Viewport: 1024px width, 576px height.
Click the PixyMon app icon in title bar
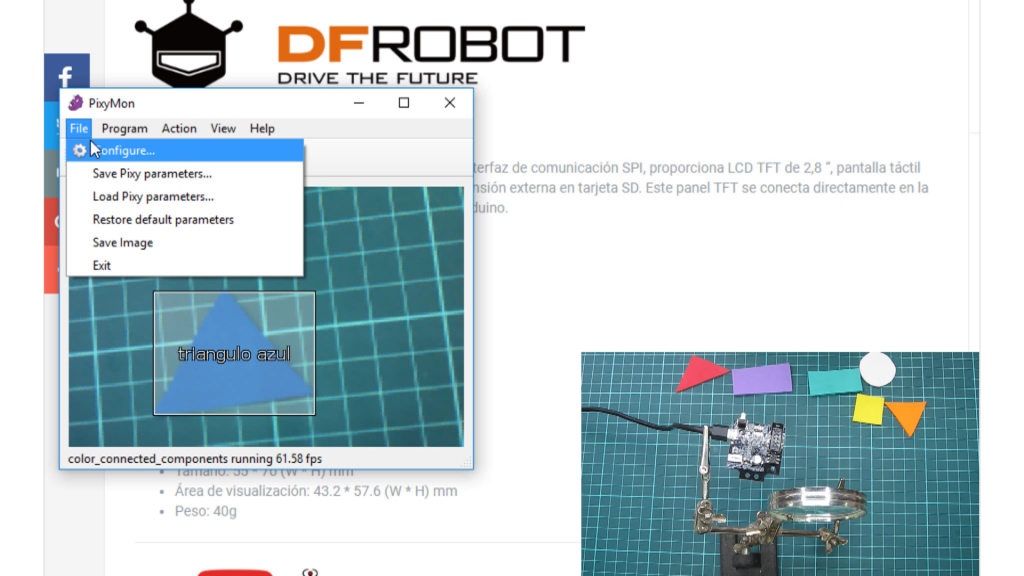pos(76,103)
